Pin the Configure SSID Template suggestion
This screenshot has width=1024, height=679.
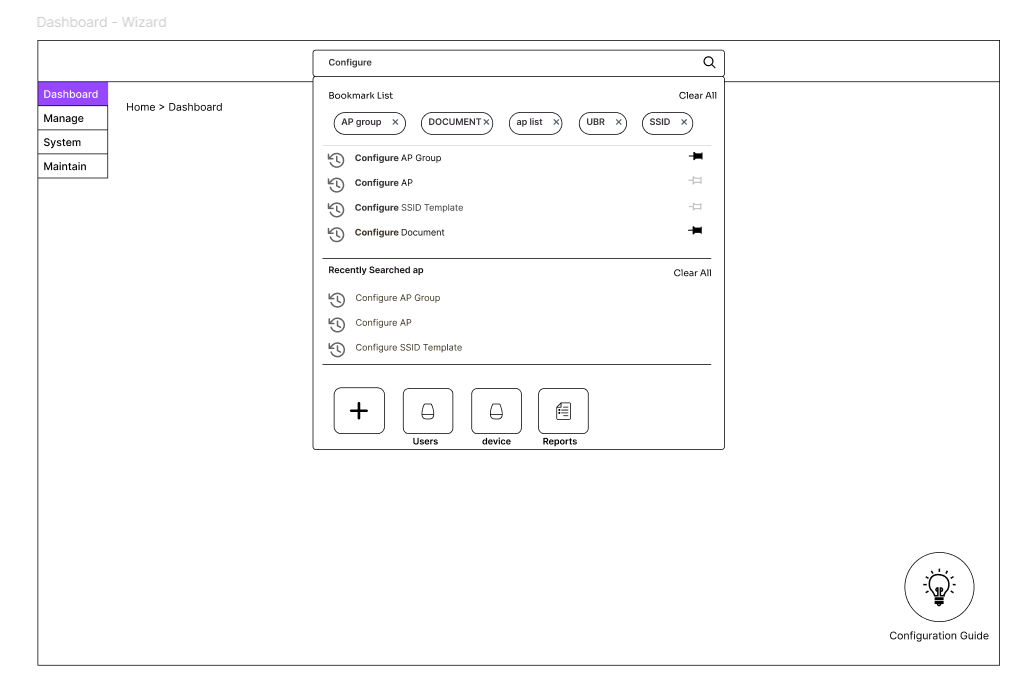(x=696, y=206)
